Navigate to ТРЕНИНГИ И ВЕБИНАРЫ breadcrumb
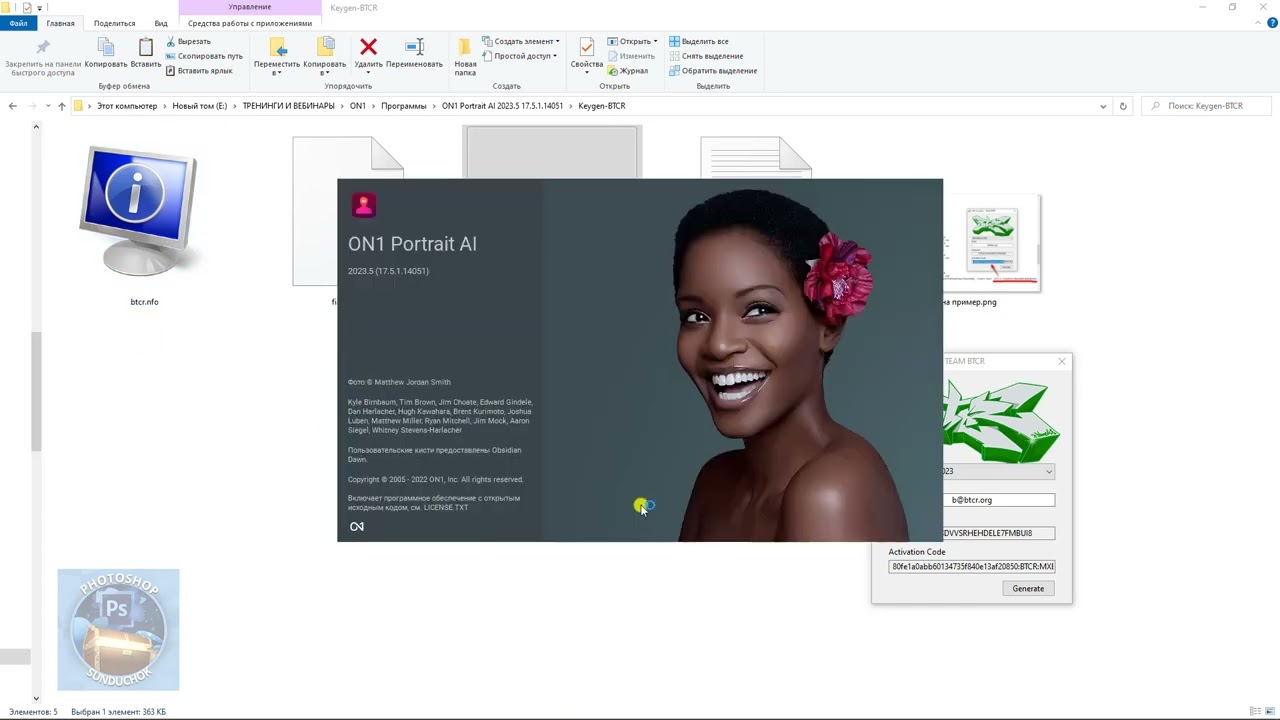The width and height of the screenshot is (1280, 720). click(288, 106)
